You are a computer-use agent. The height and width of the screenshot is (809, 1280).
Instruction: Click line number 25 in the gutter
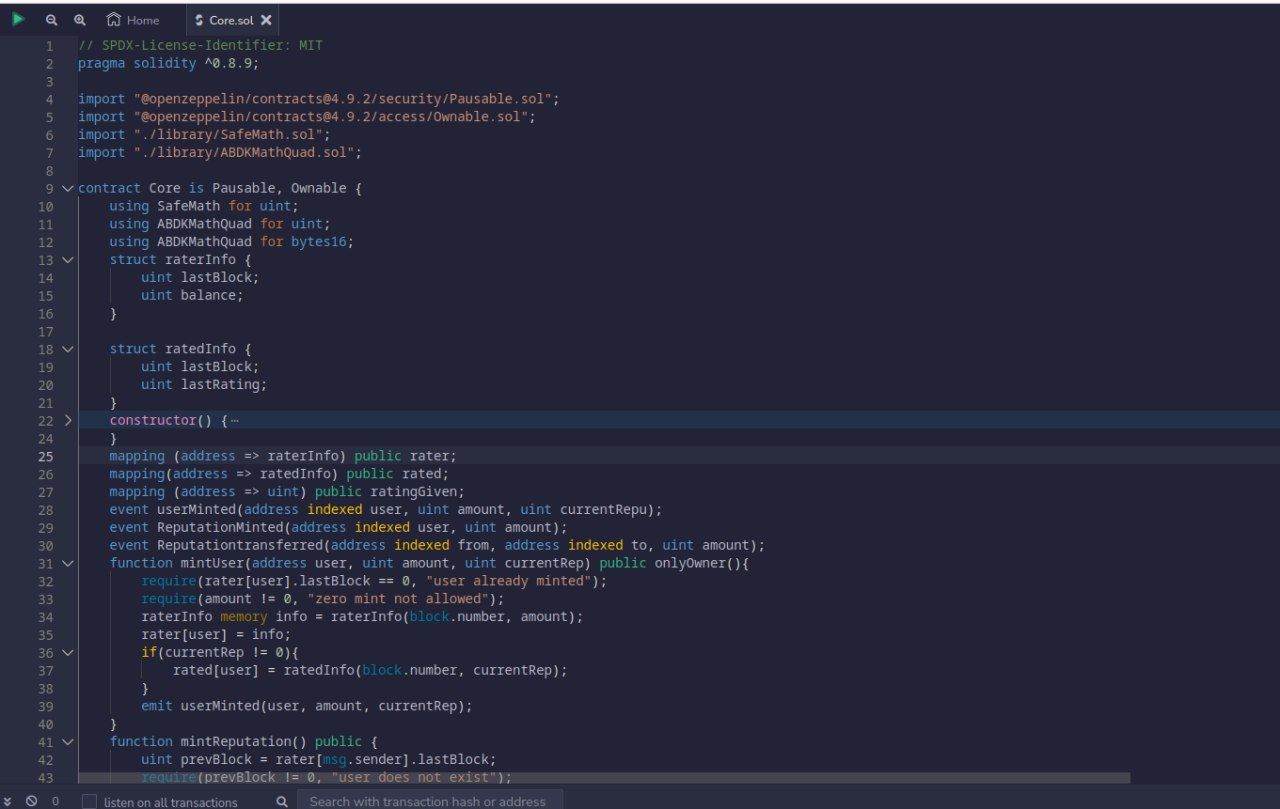click(x=46, y=456)
